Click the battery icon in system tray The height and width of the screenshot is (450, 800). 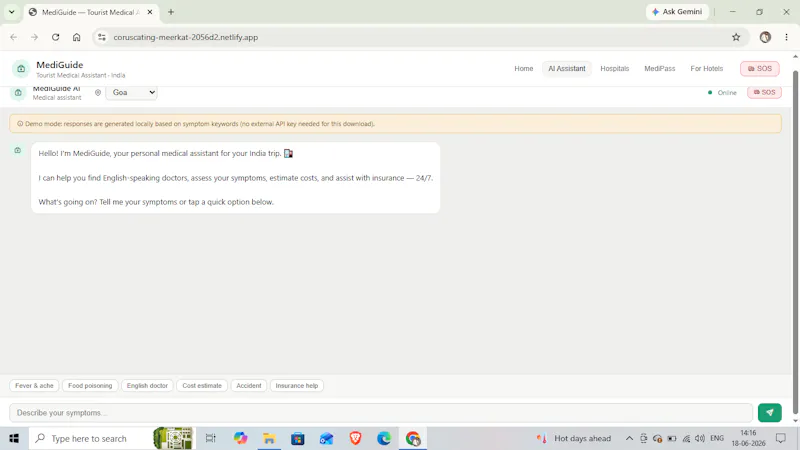tap(672, 438)
